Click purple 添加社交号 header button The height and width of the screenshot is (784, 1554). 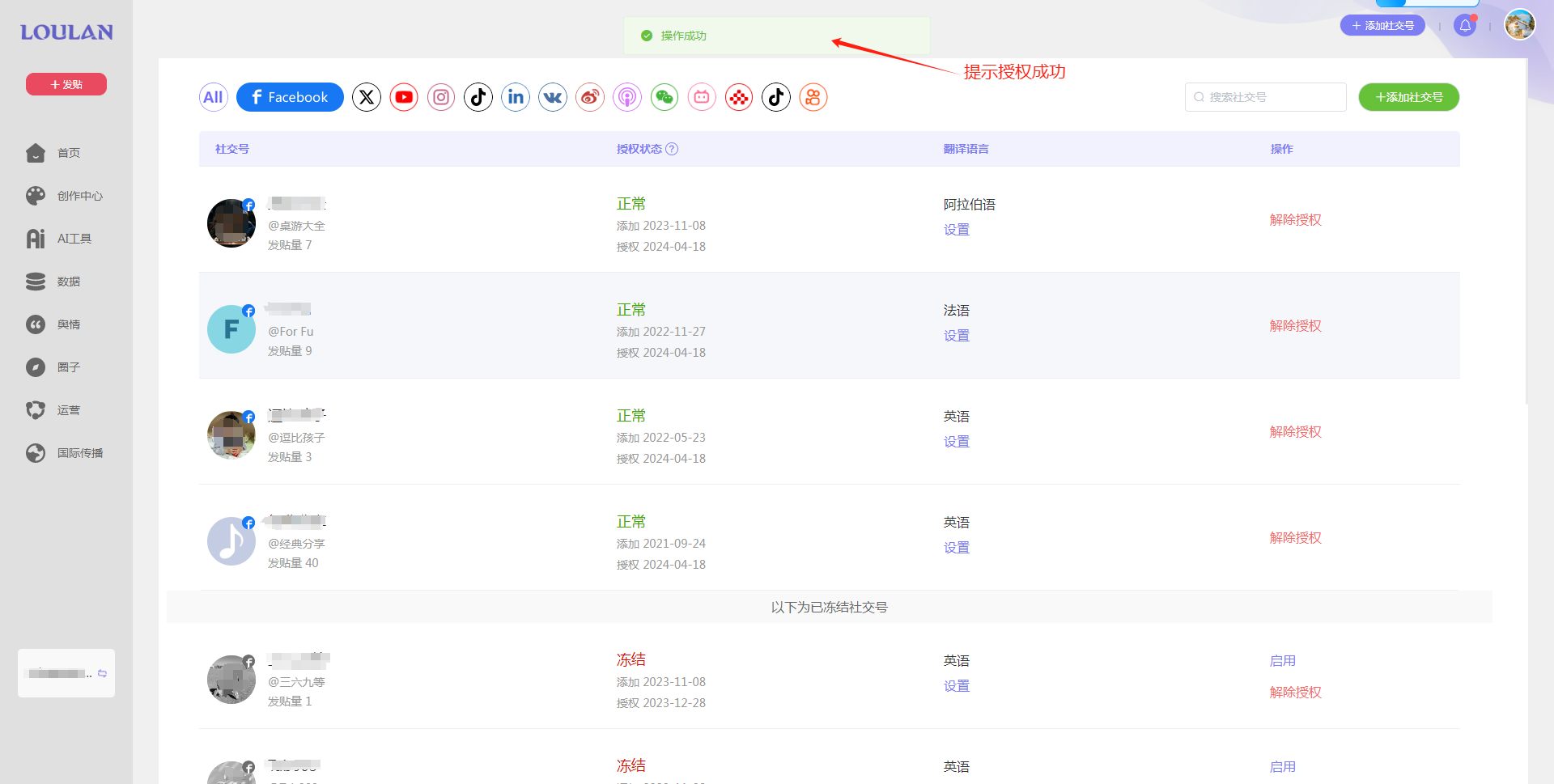[1382, 26]
